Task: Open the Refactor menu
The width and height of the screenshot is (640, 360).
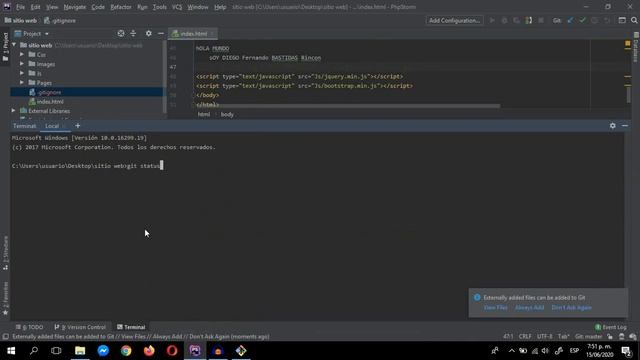Action: tap(121, 7)
